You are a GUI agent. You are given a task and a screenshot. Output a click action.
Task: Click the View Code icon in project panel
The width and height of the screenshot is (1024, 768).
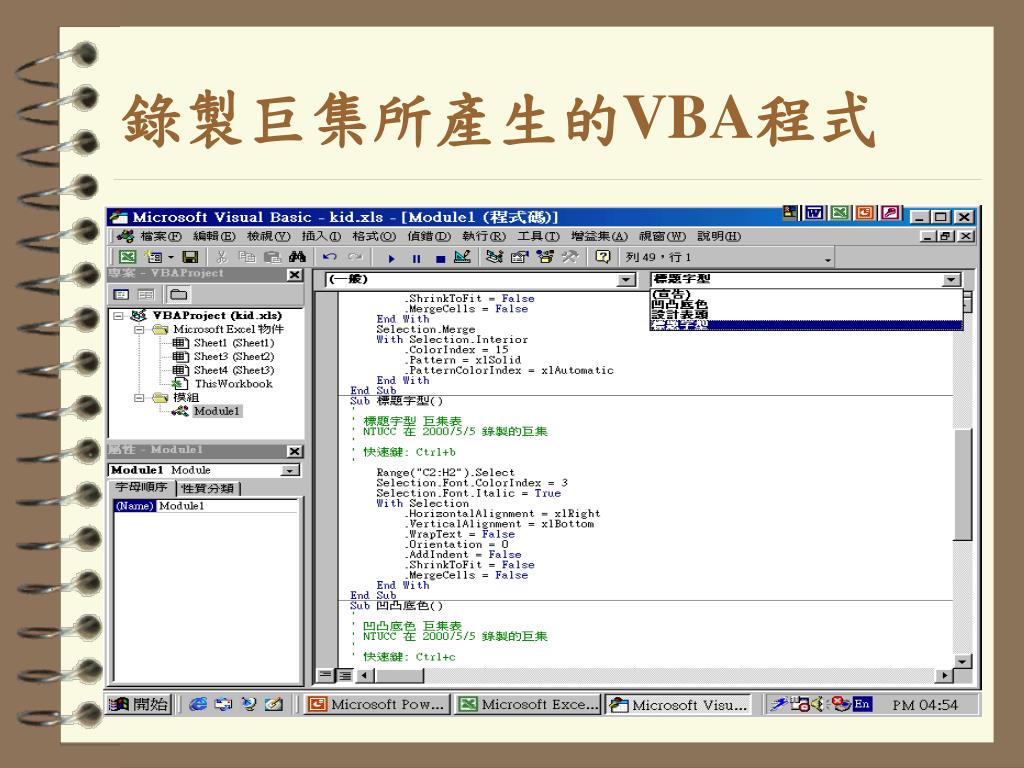(121, 295)
